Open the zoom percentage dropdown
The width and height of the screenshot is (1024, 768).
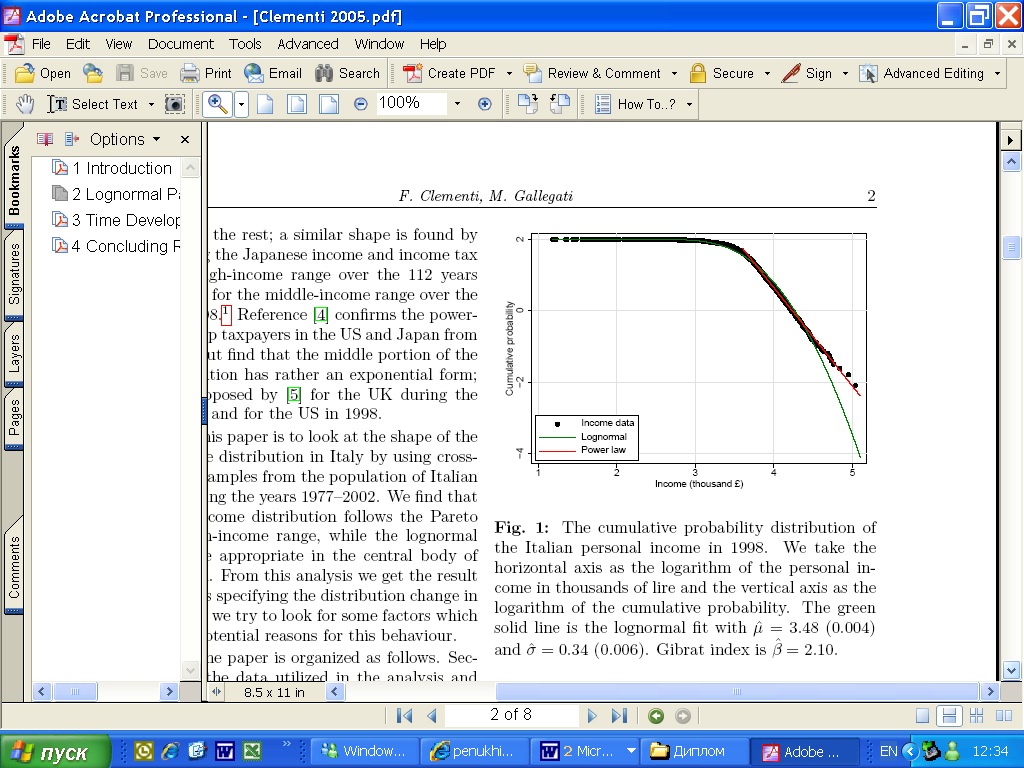(457, 103)
